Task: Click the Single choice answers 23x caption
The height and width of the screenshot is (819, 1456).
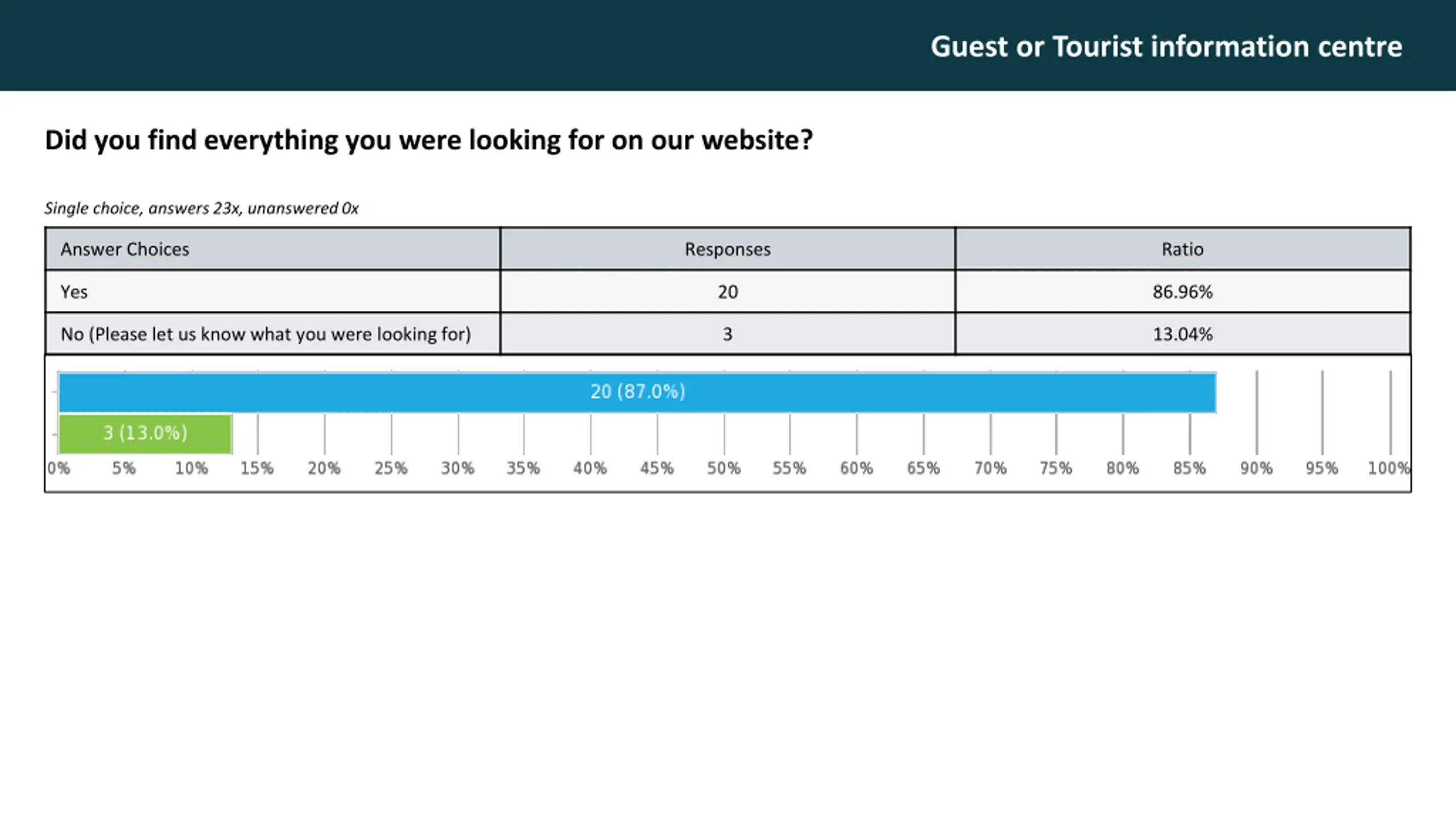Action: (202, 208)
